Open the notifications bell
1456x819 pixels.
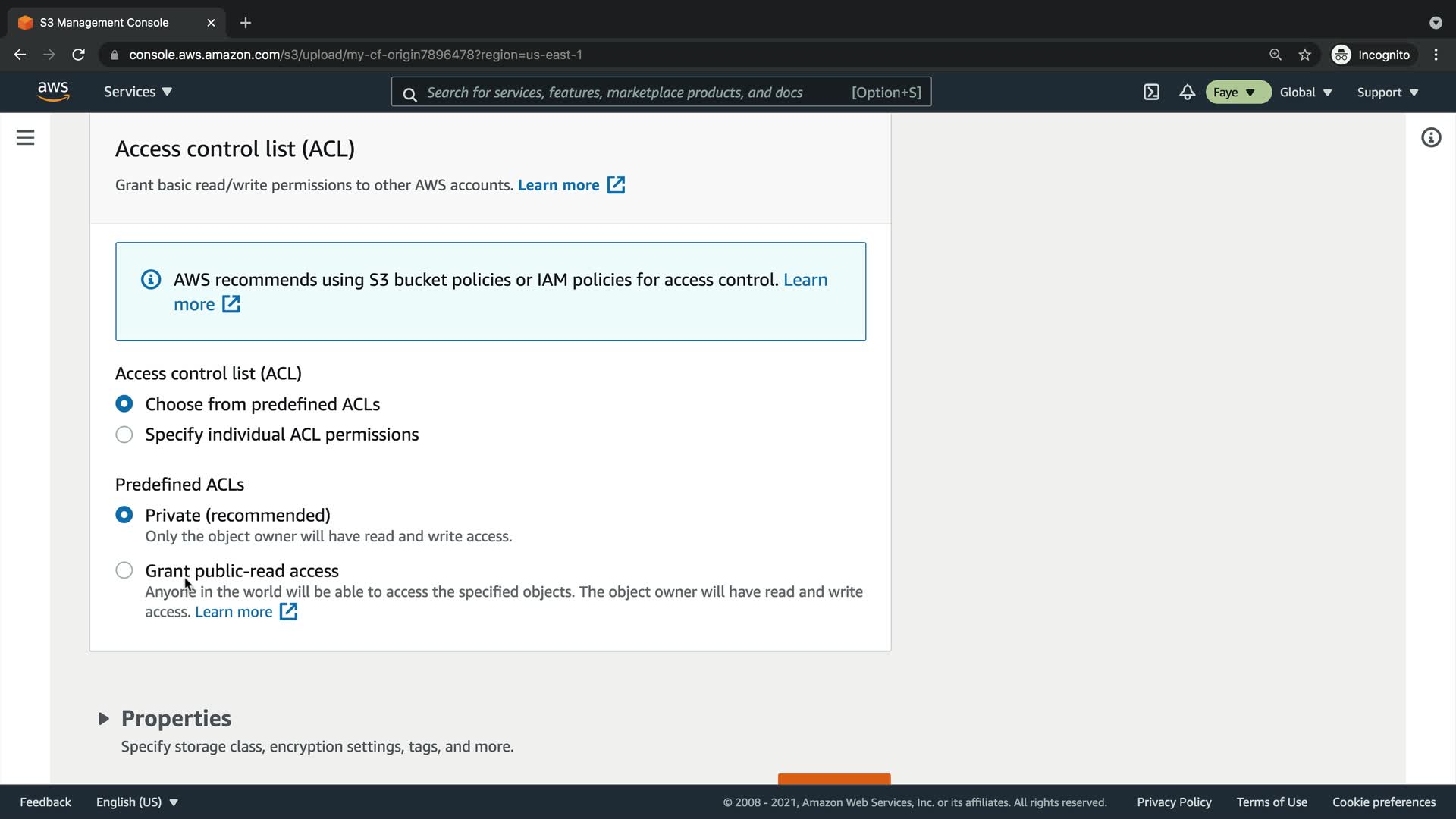tap(1187, 92)
